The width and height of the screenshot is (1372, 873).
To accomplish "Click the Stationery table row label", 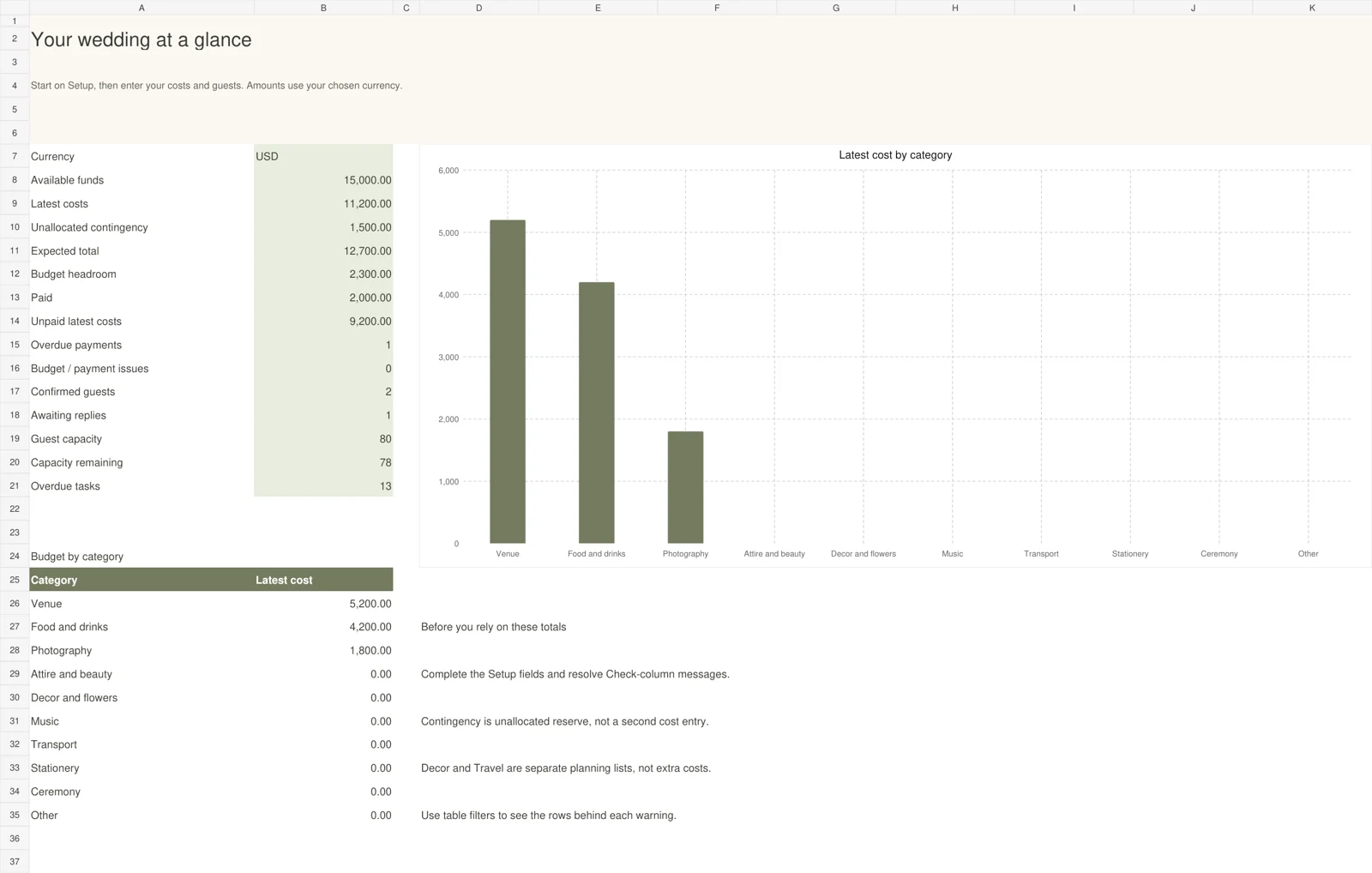I will [55, 768].
